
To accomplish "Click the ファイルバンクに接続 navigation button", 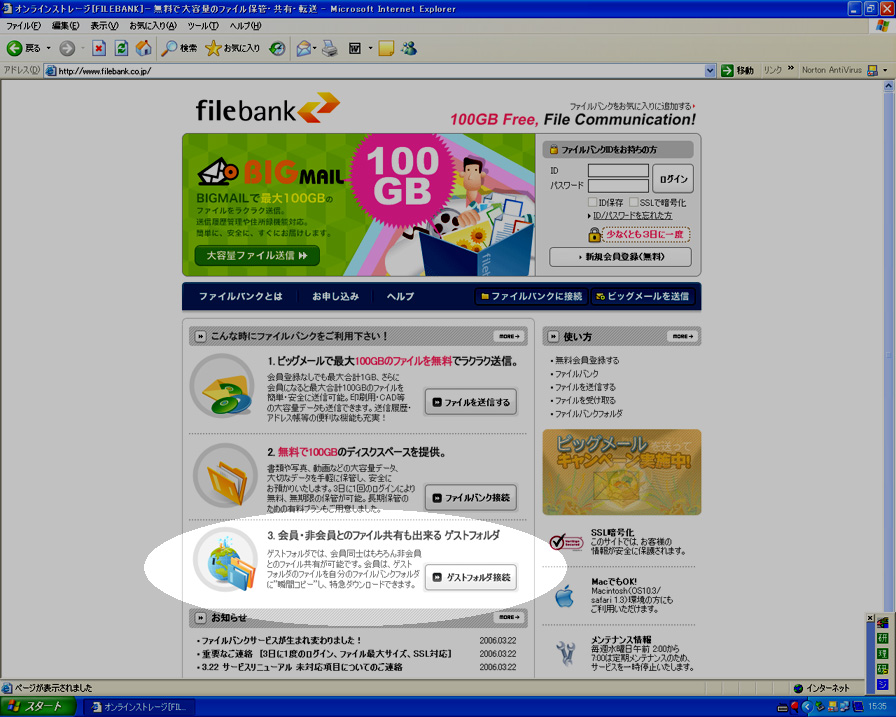I will click(531, 296).
